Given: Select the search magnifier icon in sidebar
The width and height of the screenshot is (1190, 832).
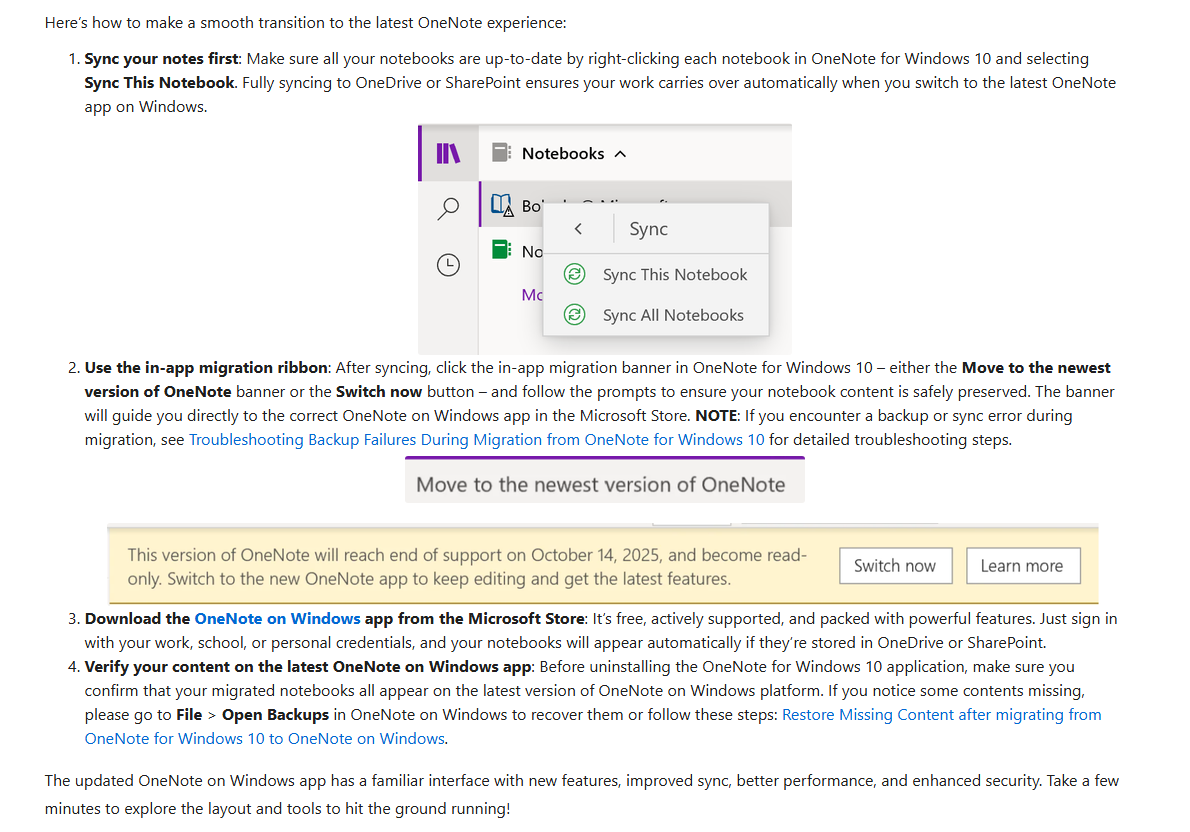Looking at the screenshot, I should (449, 208).
